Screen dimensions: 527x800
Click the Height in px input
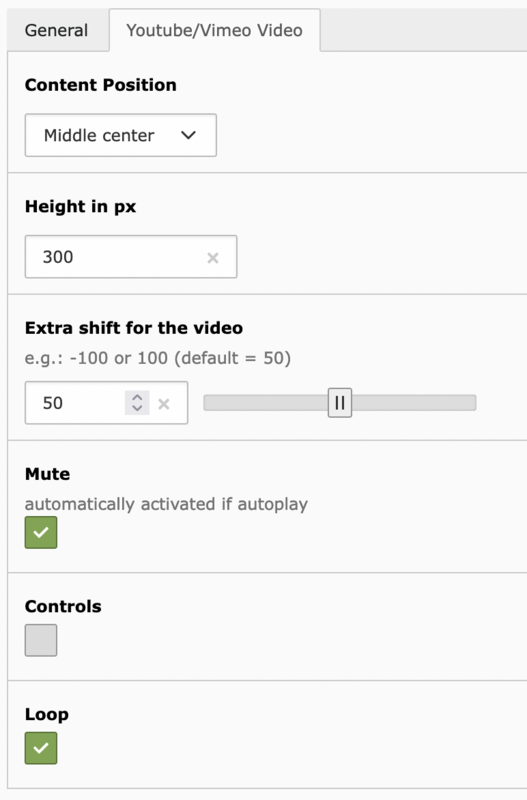(131, 257)
